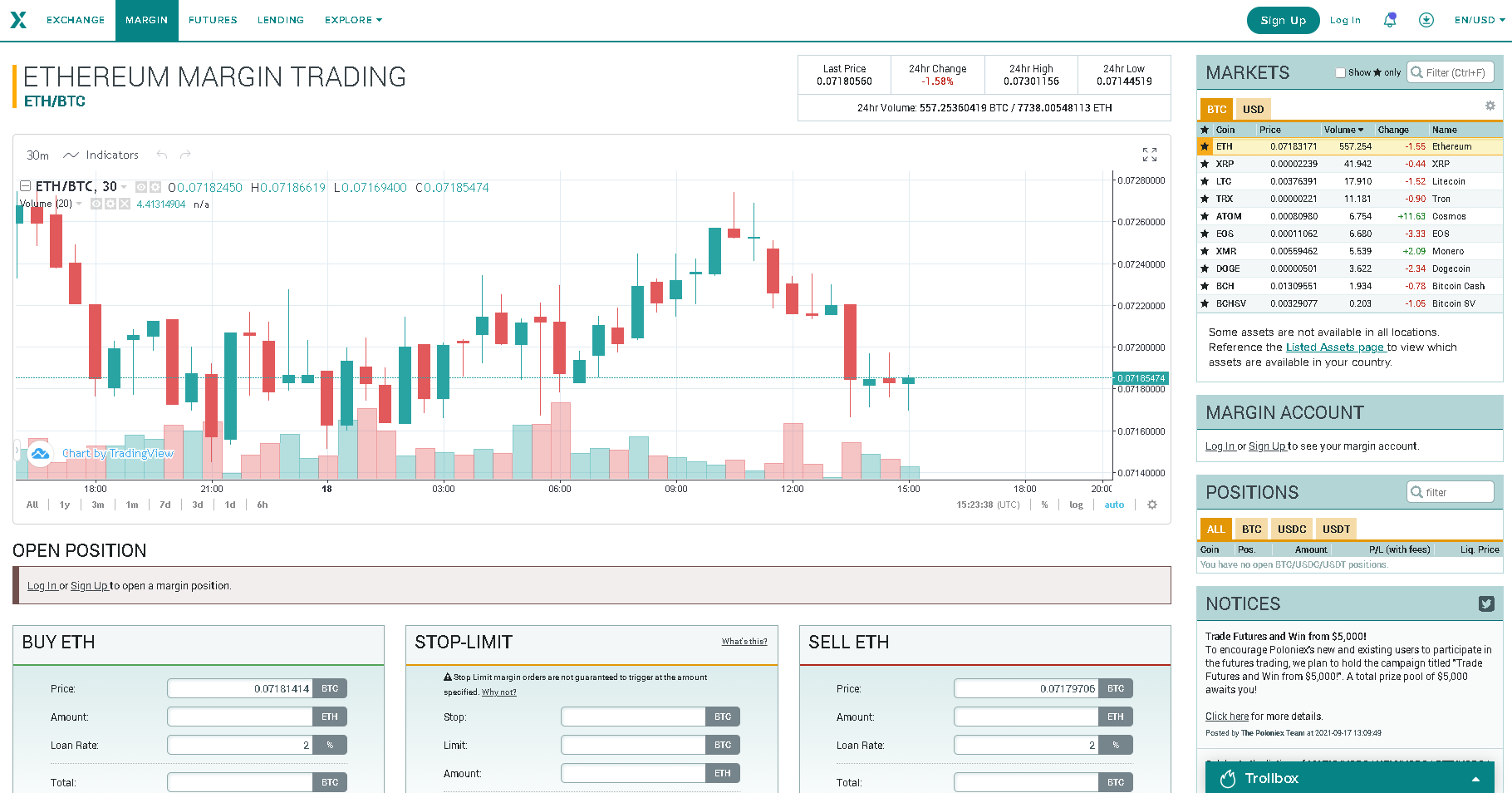Click the Trollbox flame icon
The width and height of the screenshot is (1512, 793).
click(x=1228, y=779)
